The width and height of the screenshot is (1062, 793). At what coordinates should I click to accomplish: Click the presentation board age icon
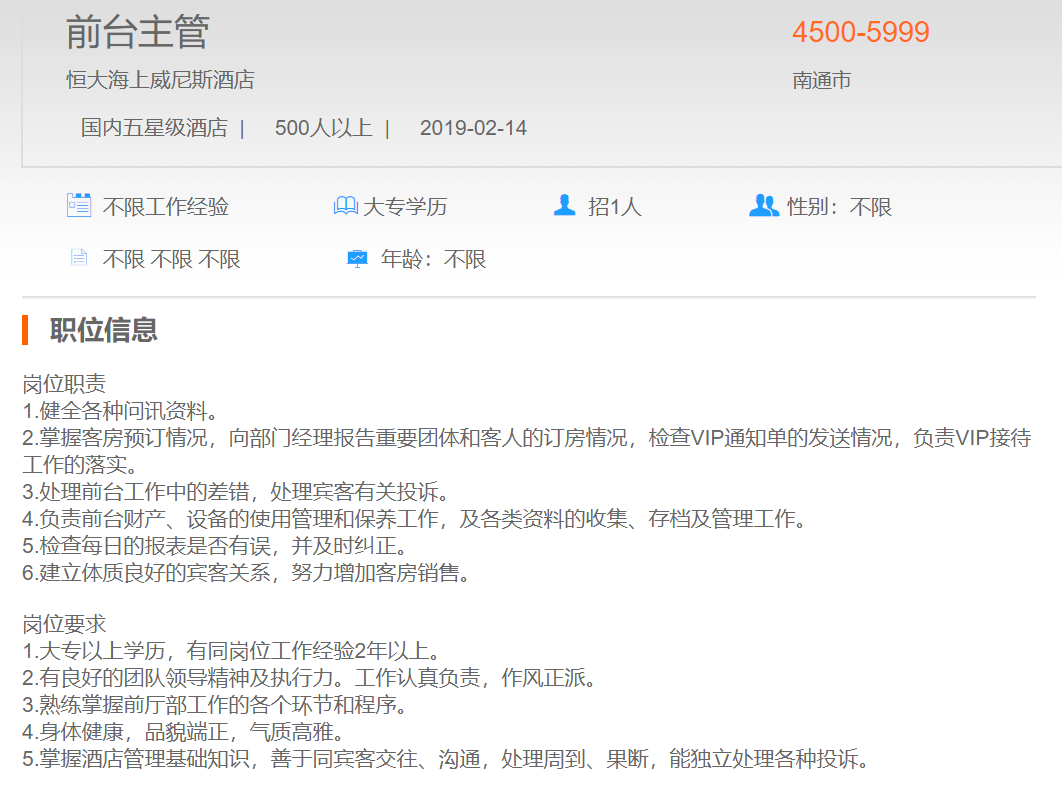[x=357, y=259]
